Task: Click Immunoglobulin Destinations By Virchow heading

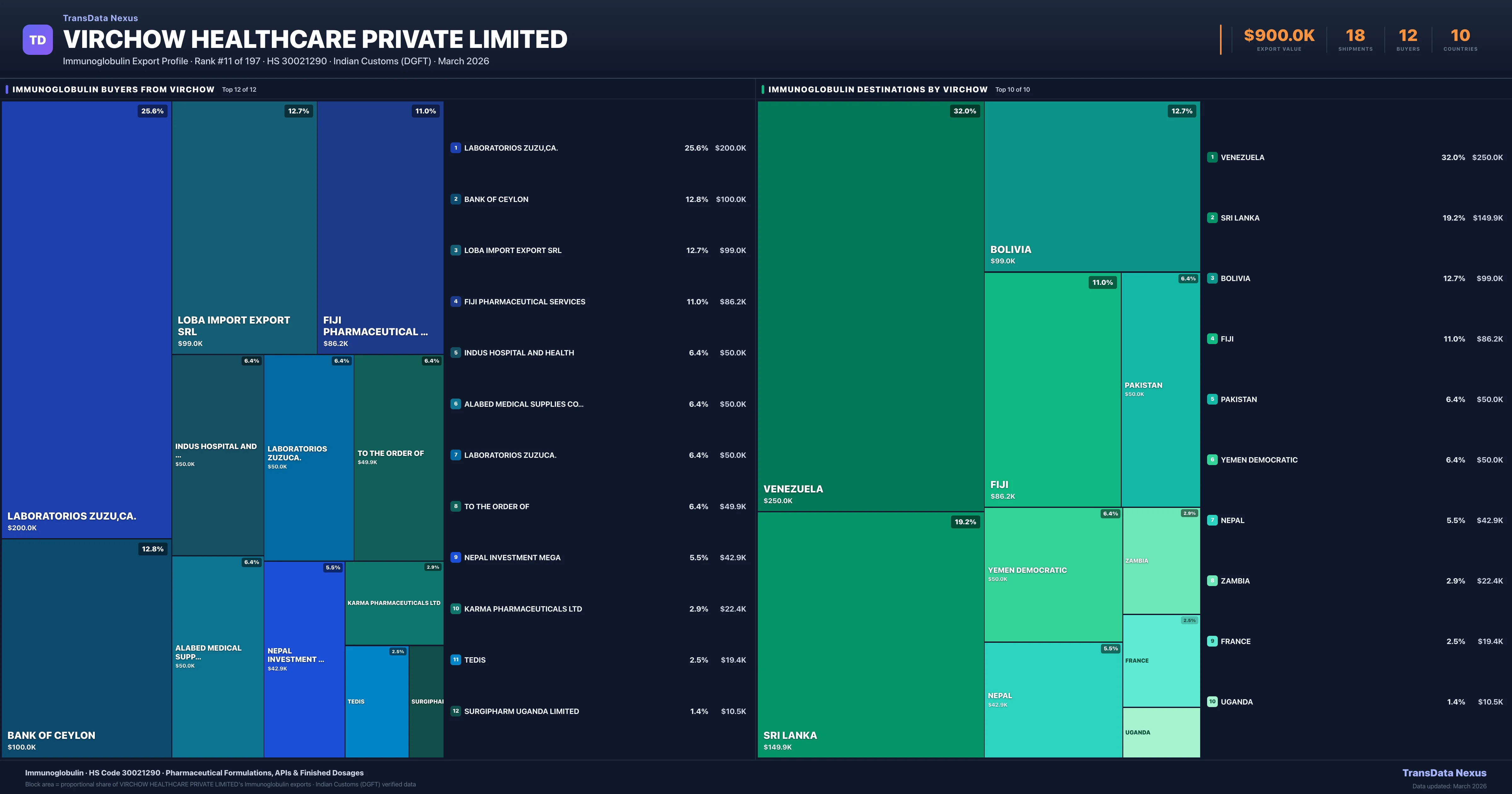Action: (878, 89)
